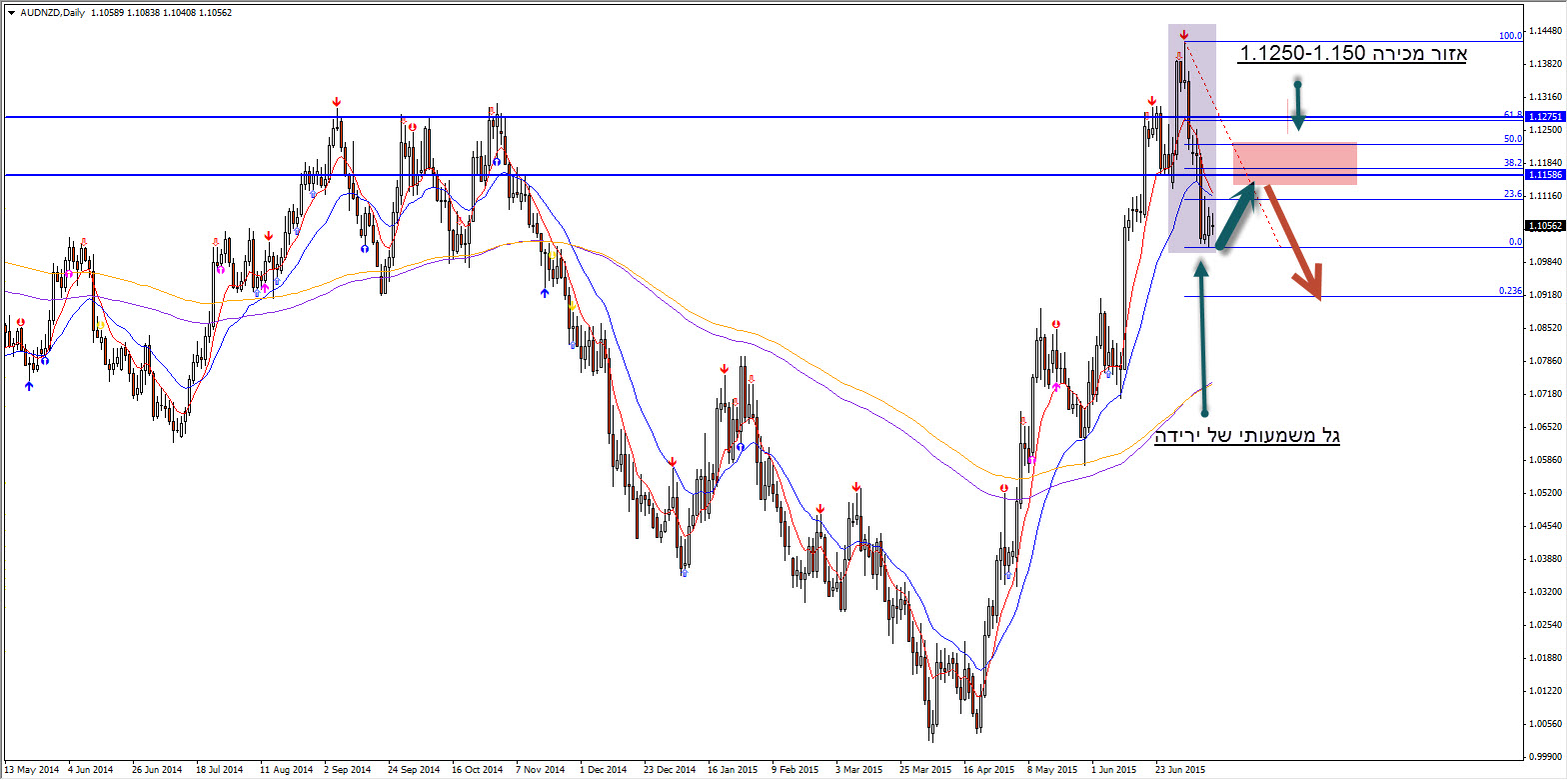1568x780 pixels.
Task: Click the Hebrew text label with 1.1250-1.150
Action: click(x=1352, y=53)
